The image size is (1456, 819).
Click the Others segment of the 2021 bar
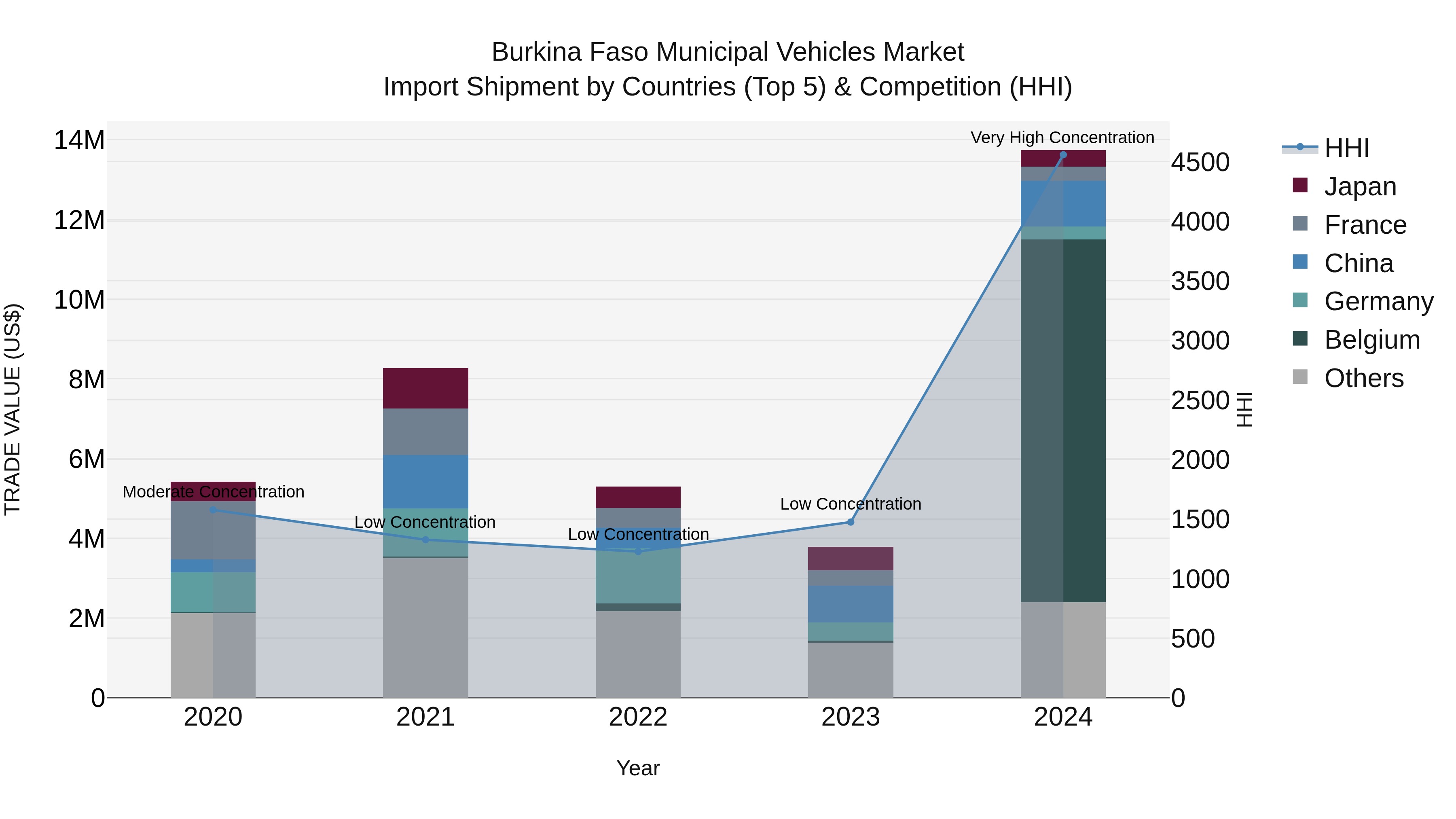click(x=425, y=627)
